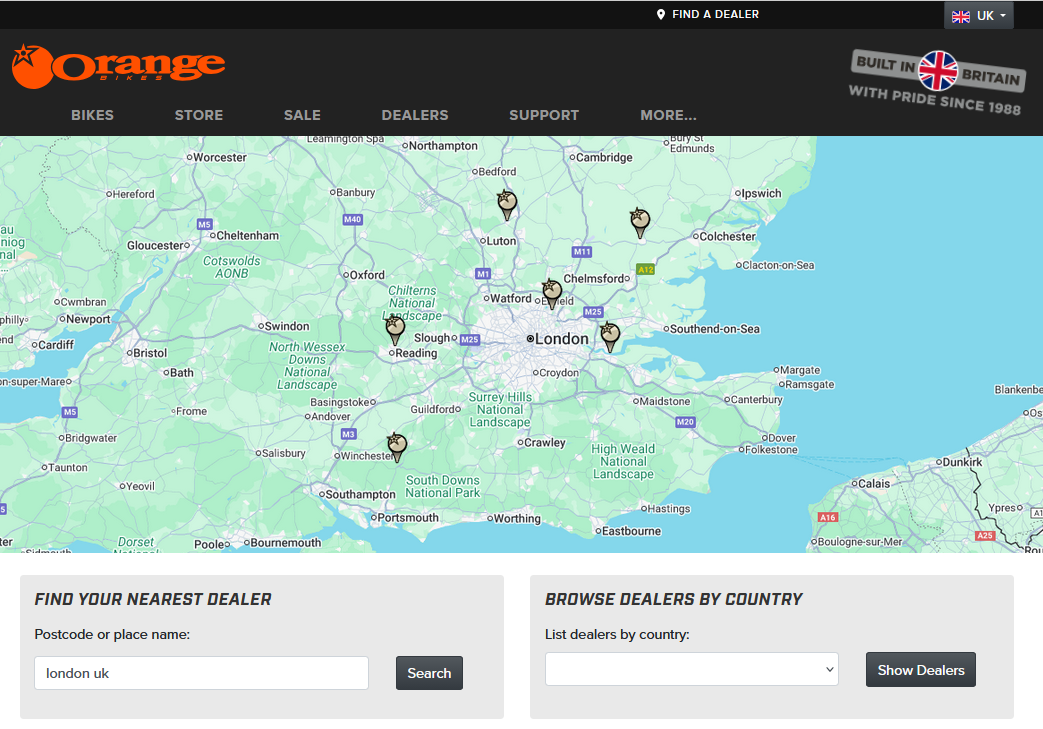The width and height of the screenshot is (1043, 729).
Task: Click the dealer marker above Reading
Action: [x=394, y=328]
